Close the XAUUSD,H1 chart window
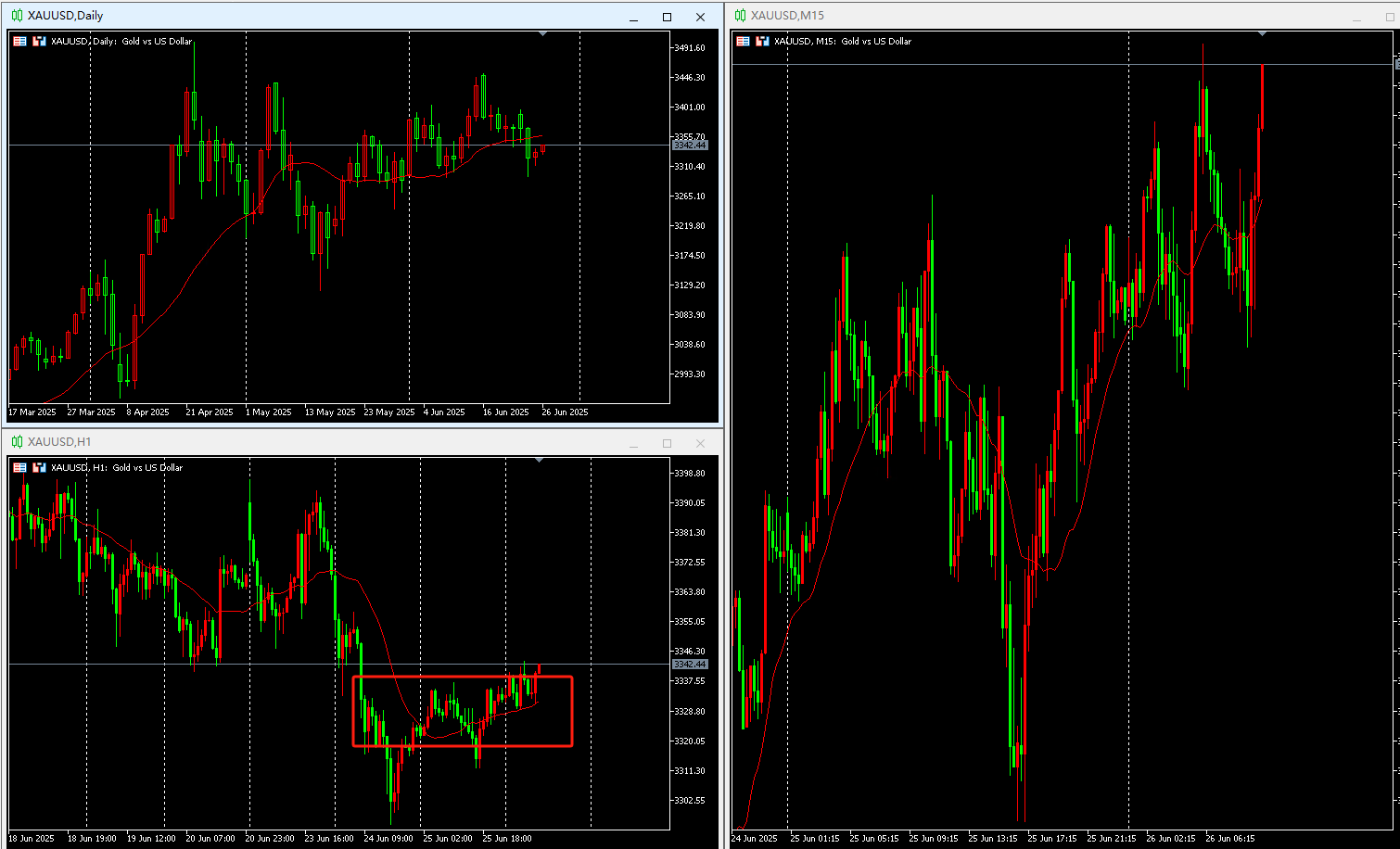 700,443
